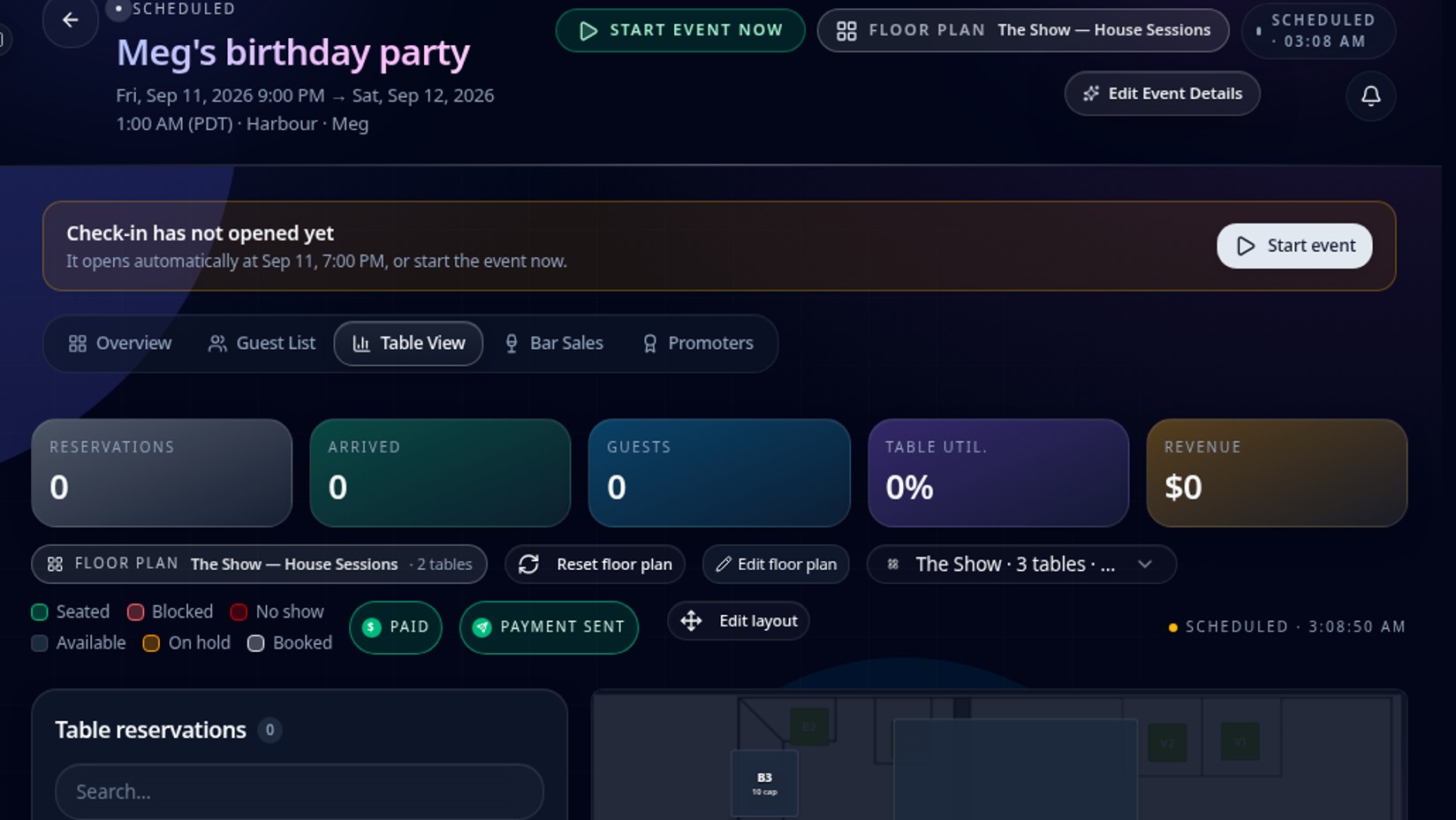Toggle the PAYMENT SENT filter chip
This screenshot has width=1456, height=820.
click(549, 627)
